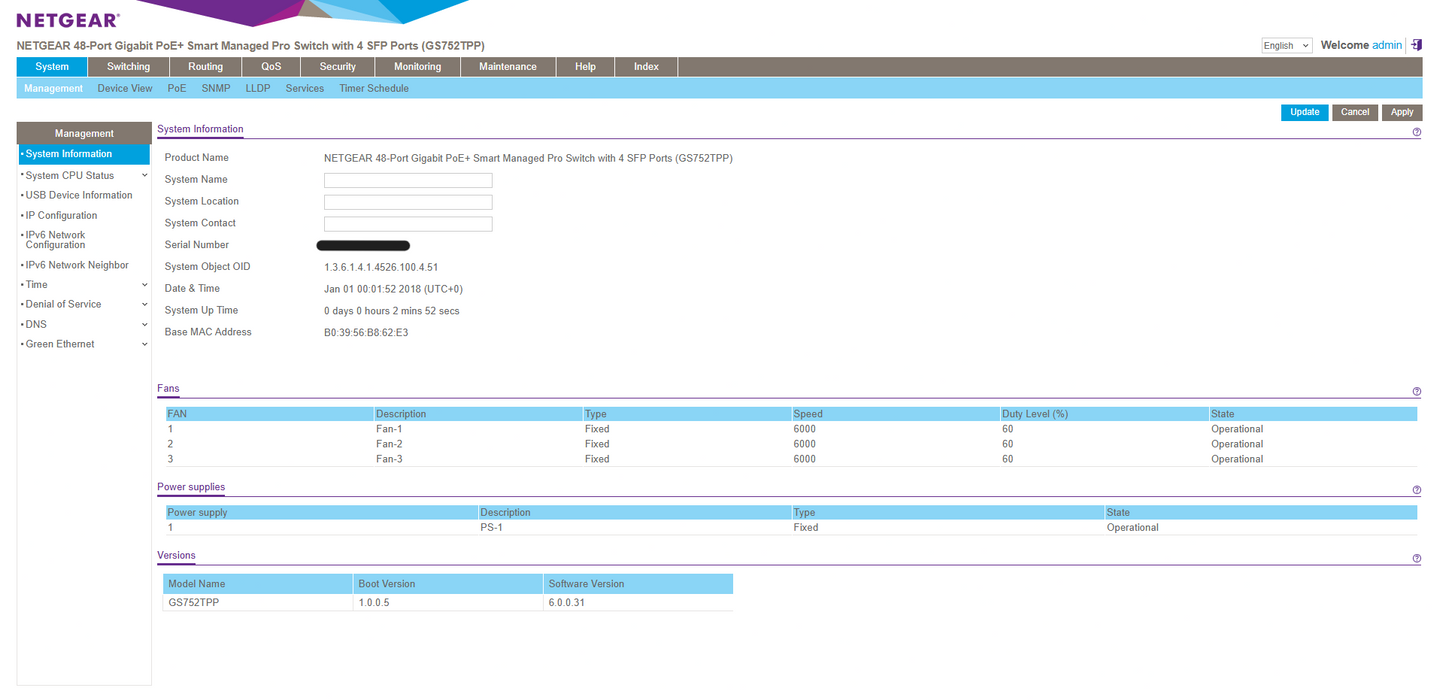This screenshot has width=1440, height=700.
Task: Click the boot version 1.0.0.5
Action: pyautogui.click(x=374, y=603)
